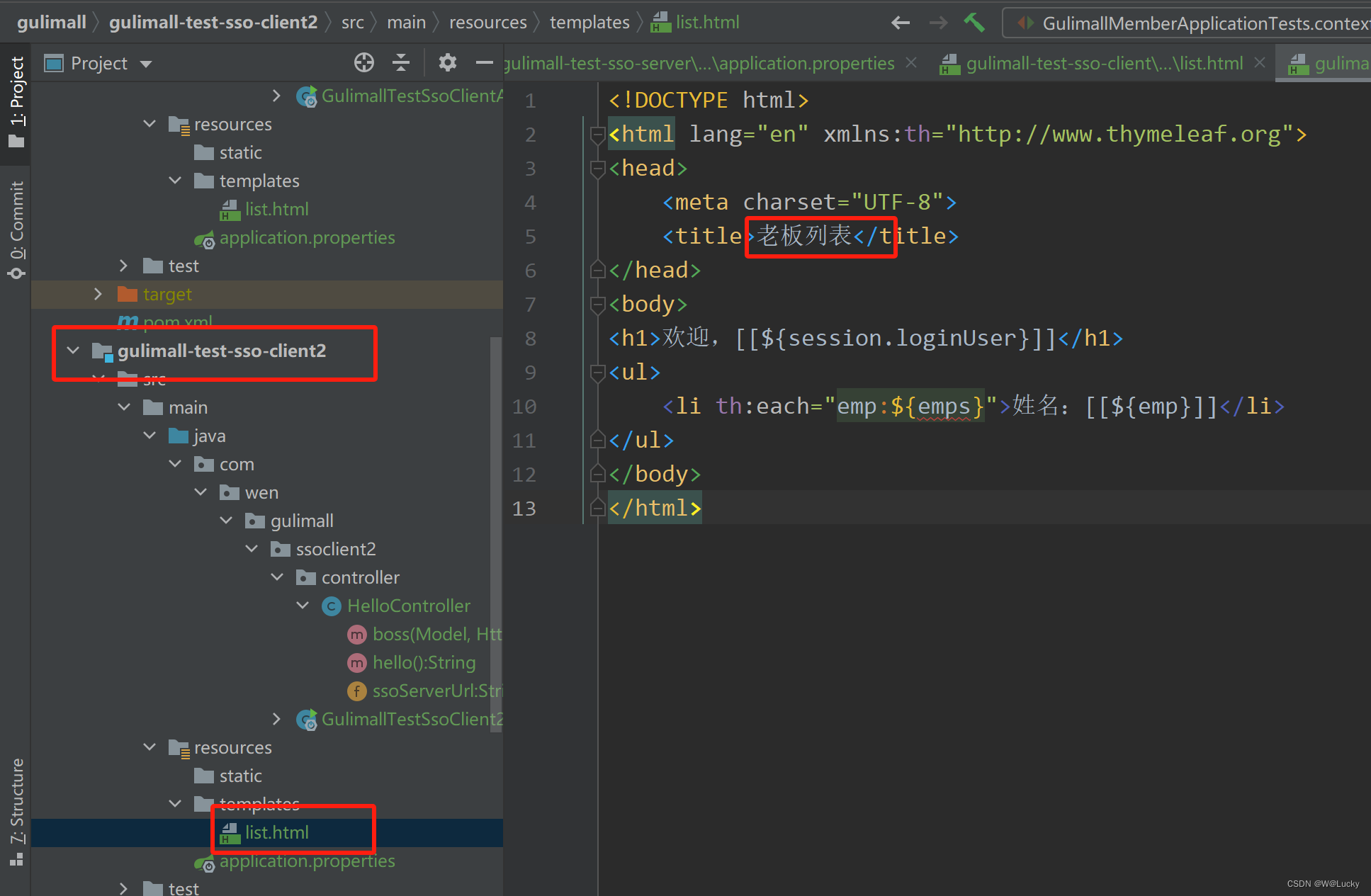This screenshot has width=1371, height=896.
Task: Expand the target folder
Action: [98, 294]
